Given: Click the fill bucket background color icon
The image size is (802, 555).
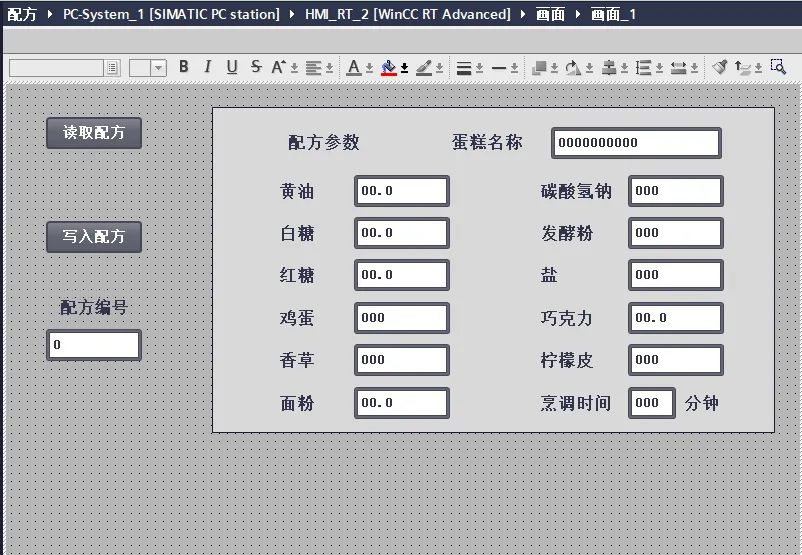Looking at the screenshot, I should 389,68.
